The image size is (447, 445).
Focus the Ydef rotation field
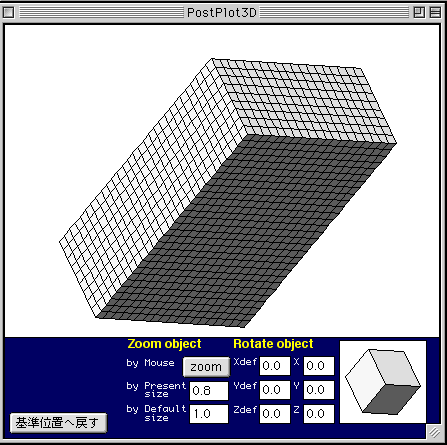[x=275, y=390]
